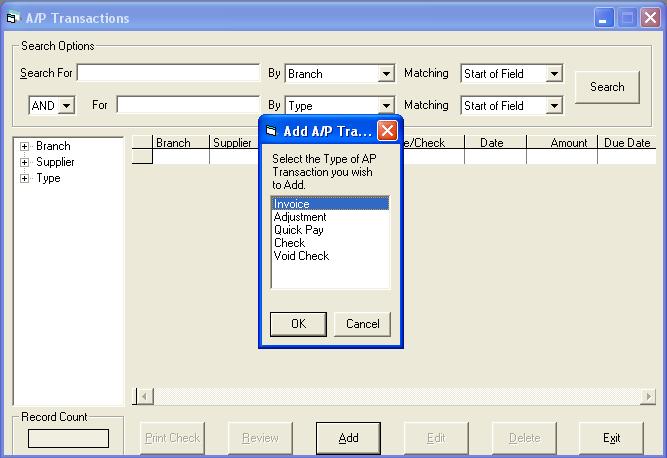Viewport: 667px width, 458px height.
Task: Close the A/P Transactions window
Action: click(650, 18)
